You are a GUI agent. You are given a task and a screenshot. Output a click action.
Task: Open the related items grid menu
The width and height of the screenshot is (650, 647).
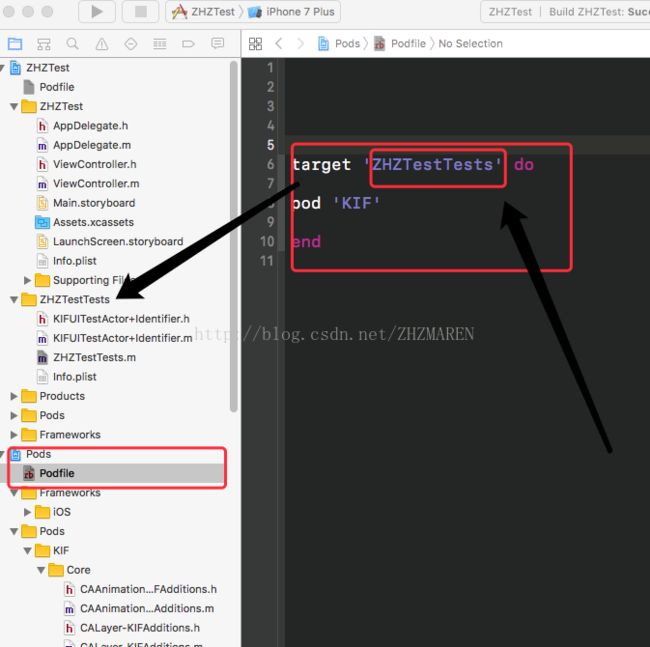(x=255, y=44)
